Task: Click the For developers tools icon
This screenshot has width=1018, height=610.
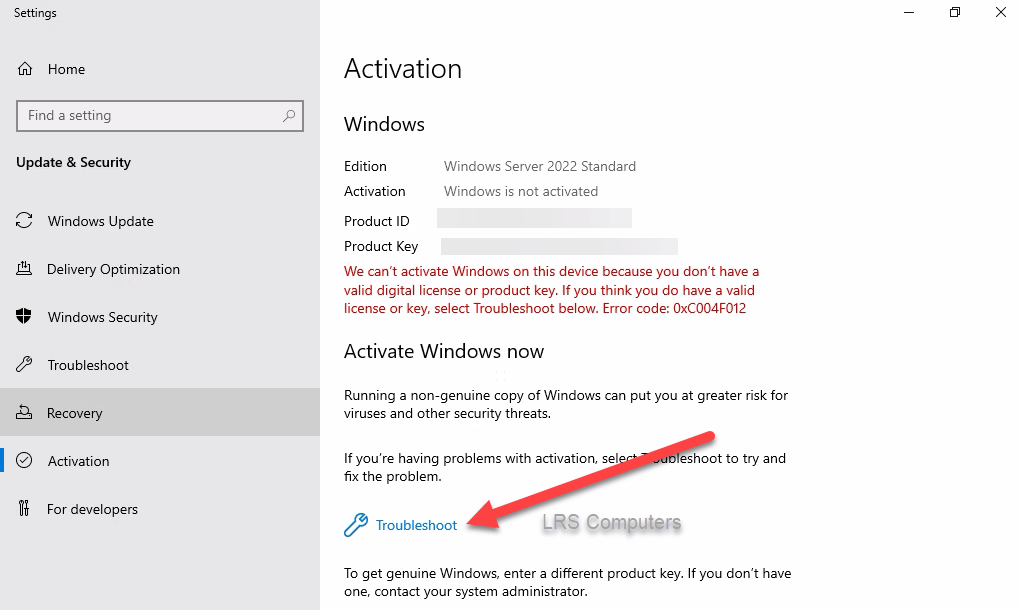Action: point(25,509)
